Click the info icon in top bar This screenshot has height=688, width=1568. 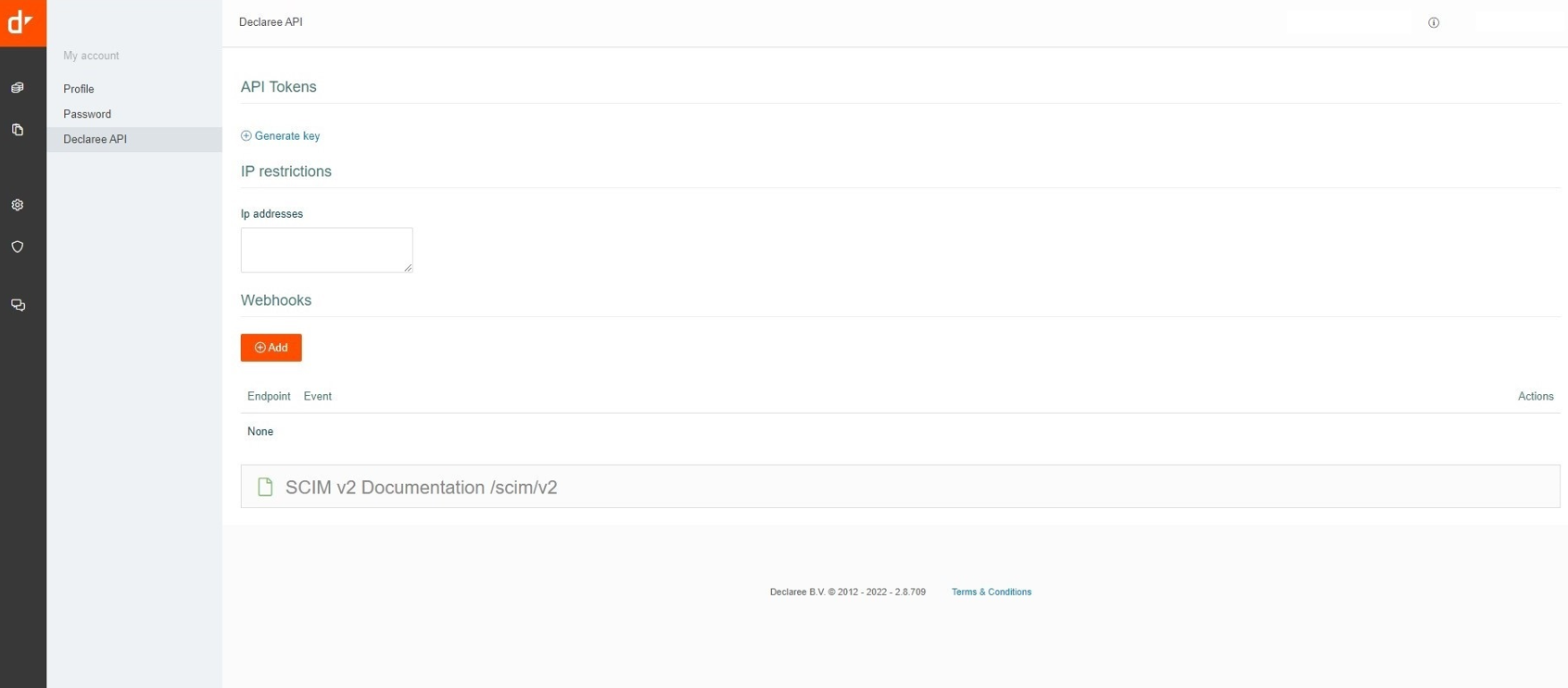point(1434,23)
